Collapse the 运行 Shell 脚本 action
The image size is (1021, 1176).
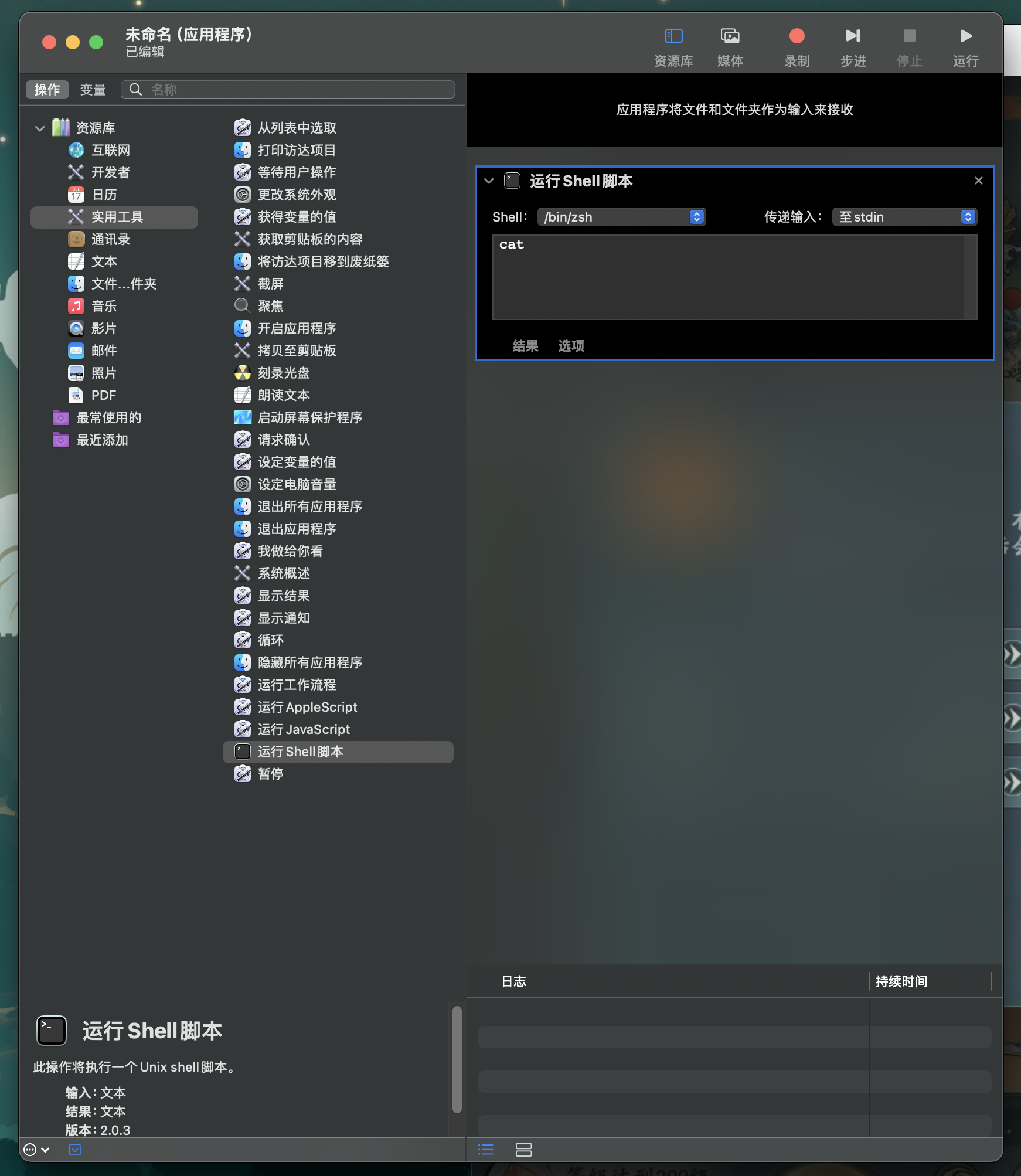(490, 182)
